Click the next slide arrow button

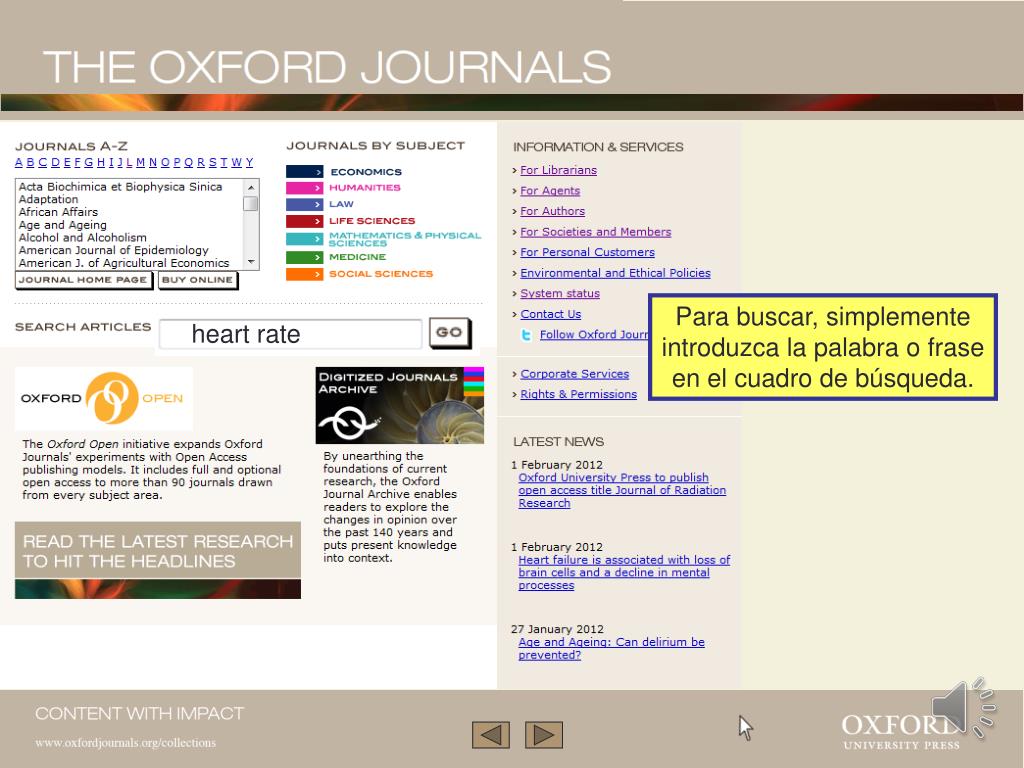pos(544,735)
